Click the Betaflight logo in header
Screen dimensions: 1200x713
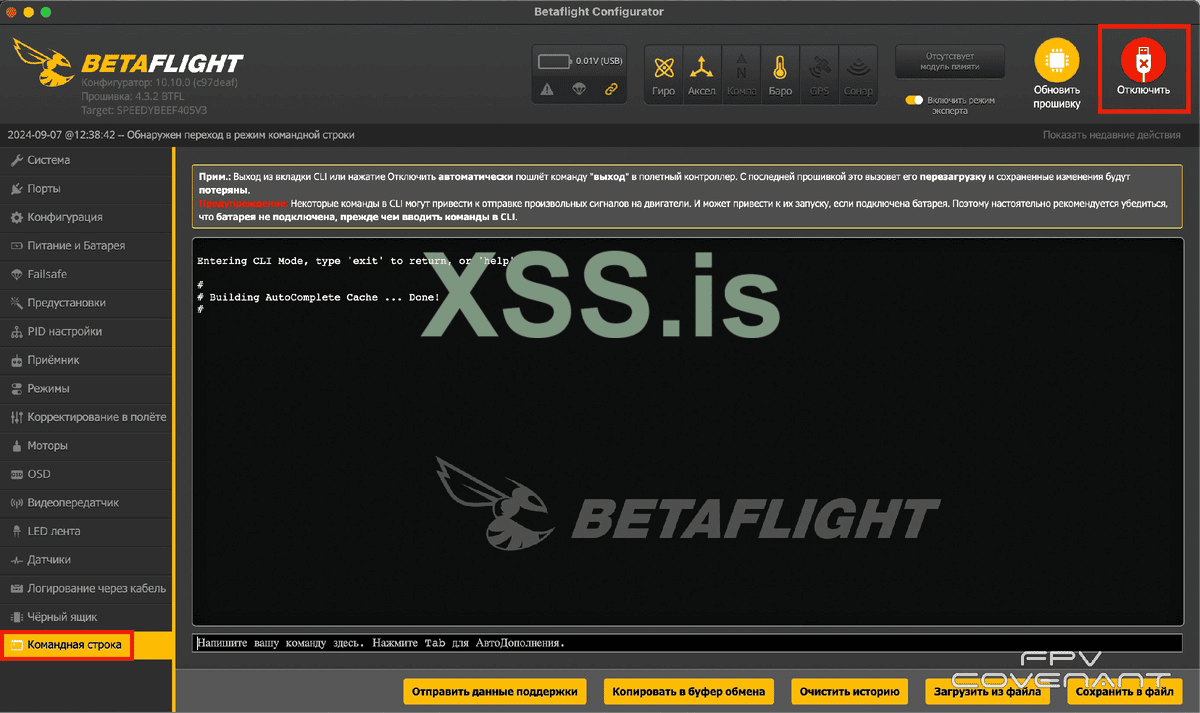[x=127, y=61]
